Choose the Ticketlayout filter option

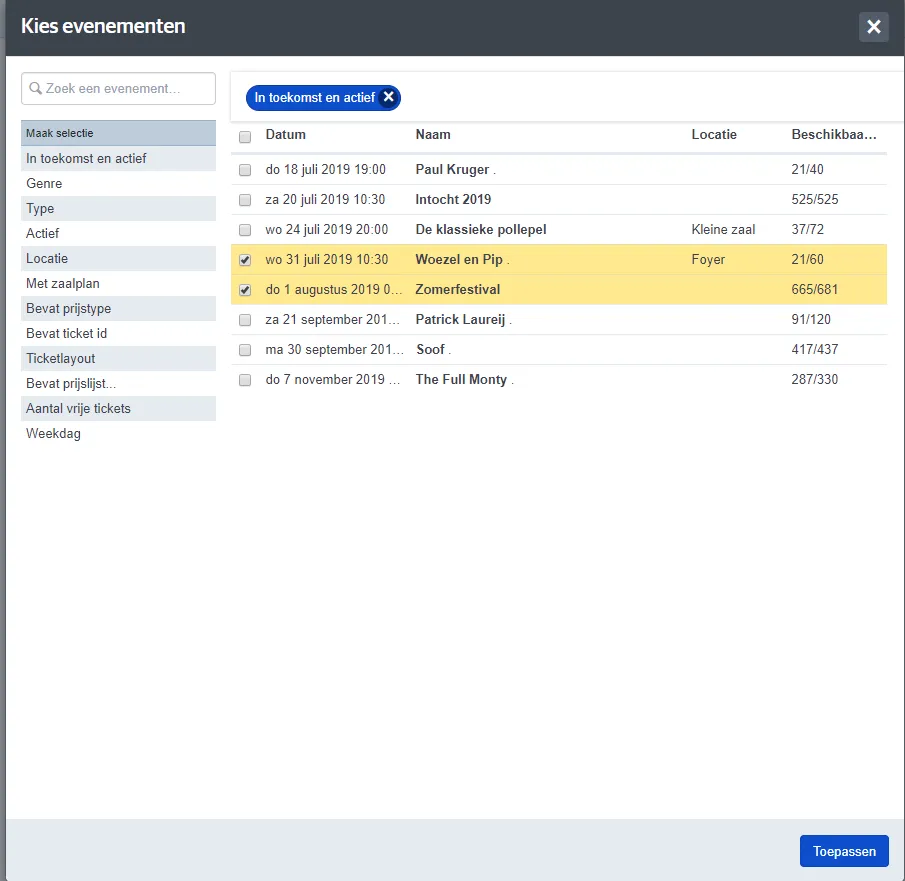[118, 359]
